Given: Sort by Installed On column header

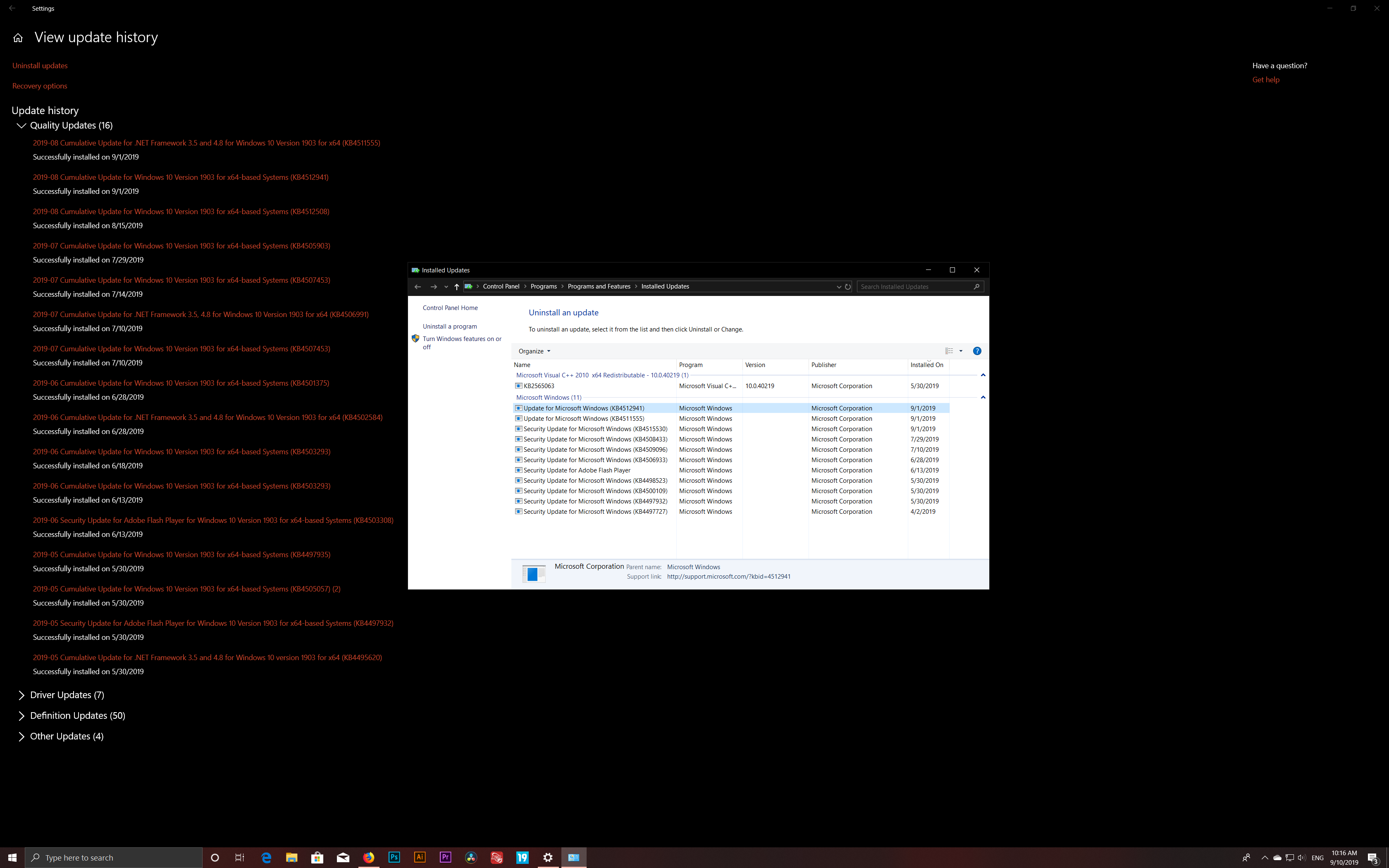Looking at the screenshot, I should (928, 365).
